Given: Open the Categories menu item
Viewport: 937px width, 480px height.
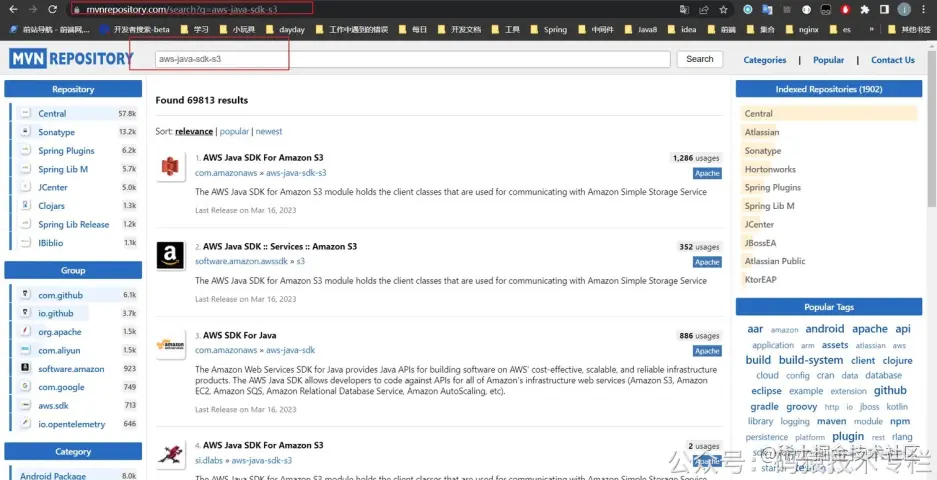Looking at the screenshot, I should 764,60.
